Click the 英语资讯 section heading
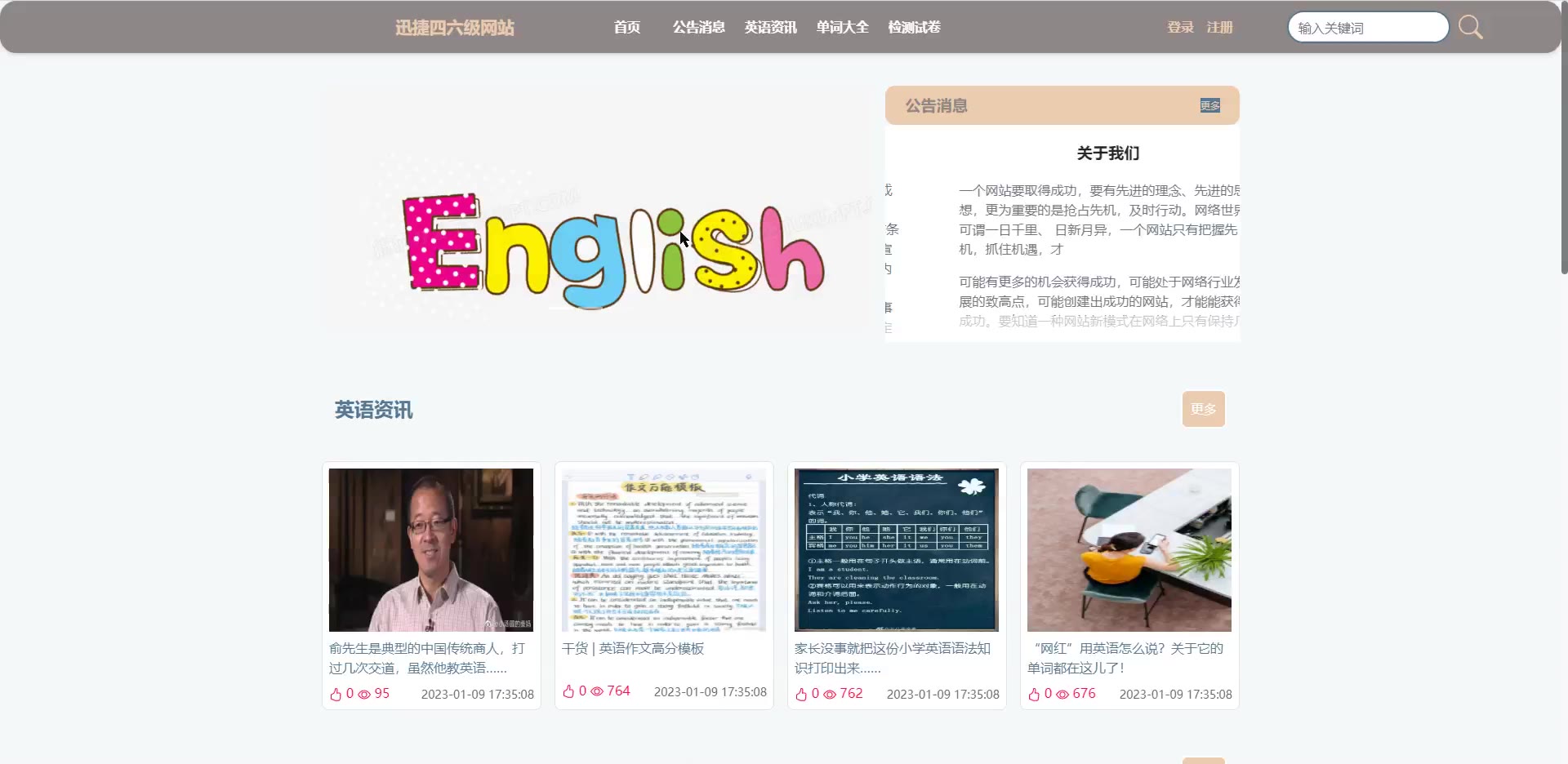Viewport: 1568px width, 764px height. coord(374,410)
